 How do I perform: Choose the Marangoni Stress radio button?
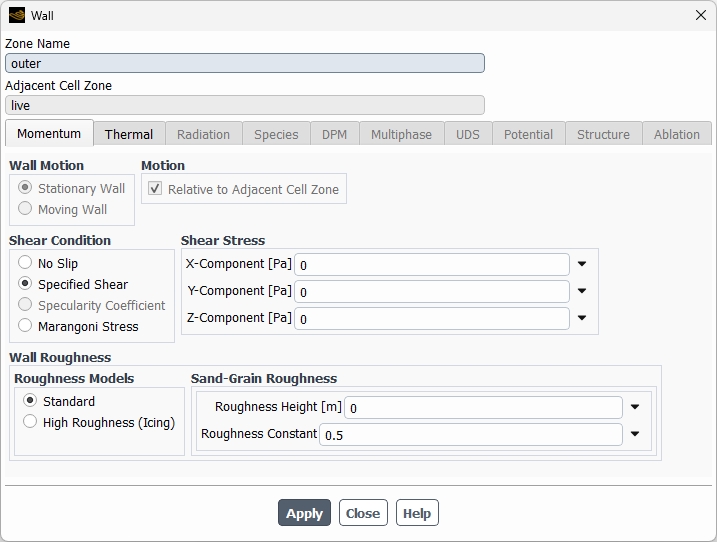tap(25, 326)
